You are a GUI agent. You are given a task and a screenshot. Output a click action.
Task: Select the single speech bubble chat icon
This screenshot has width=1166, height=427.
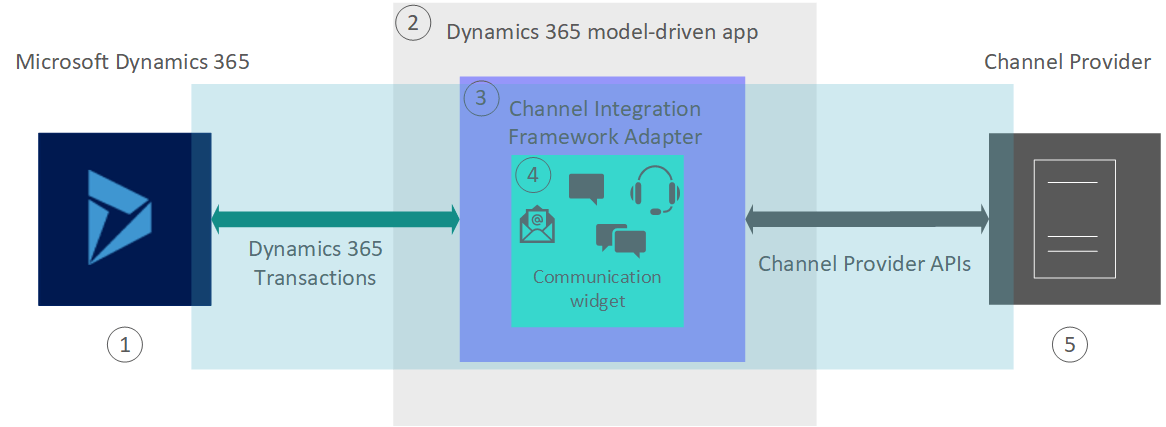[x=586, y=189]
